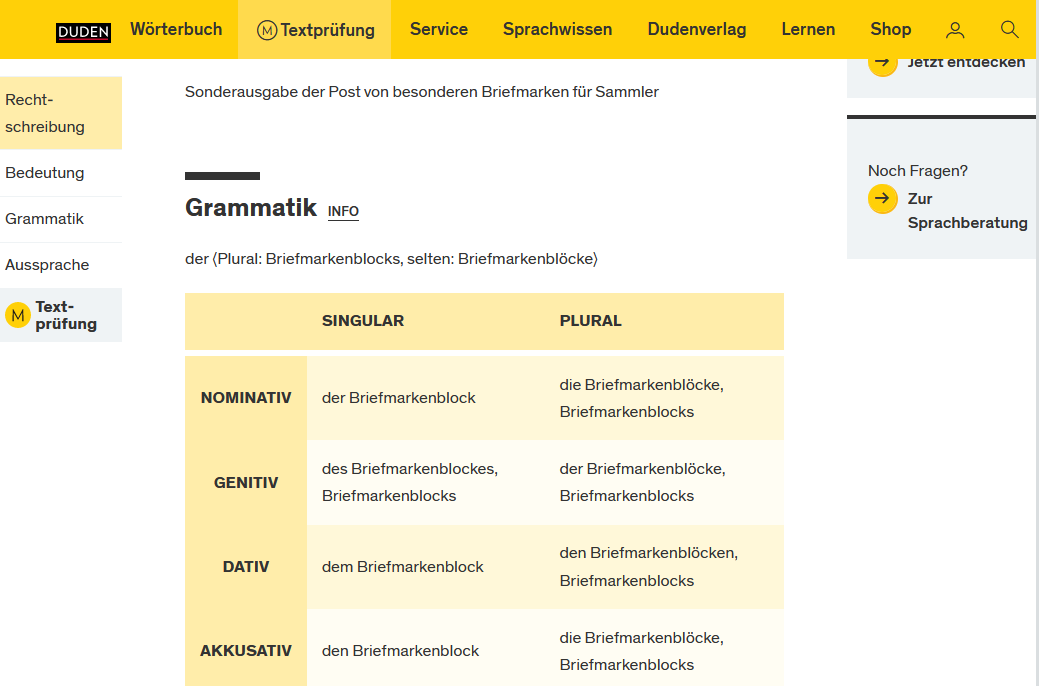Jump to Rechtschreibung section in sidebar
Screen dimensions: 1039x686
click(45, 113)
